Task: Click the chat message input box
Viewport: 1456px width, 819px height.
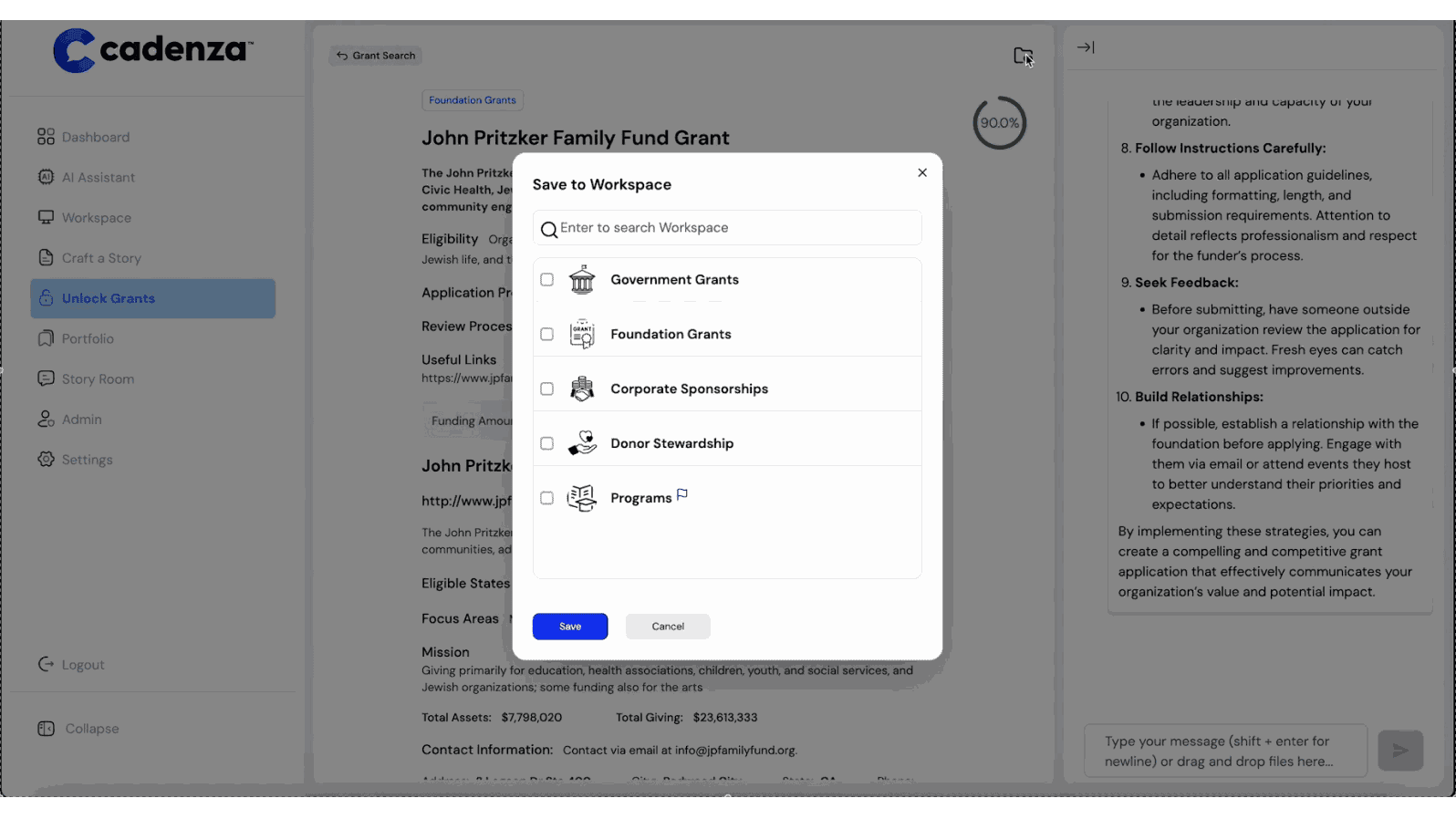Action: click(x=1225, y=752)
